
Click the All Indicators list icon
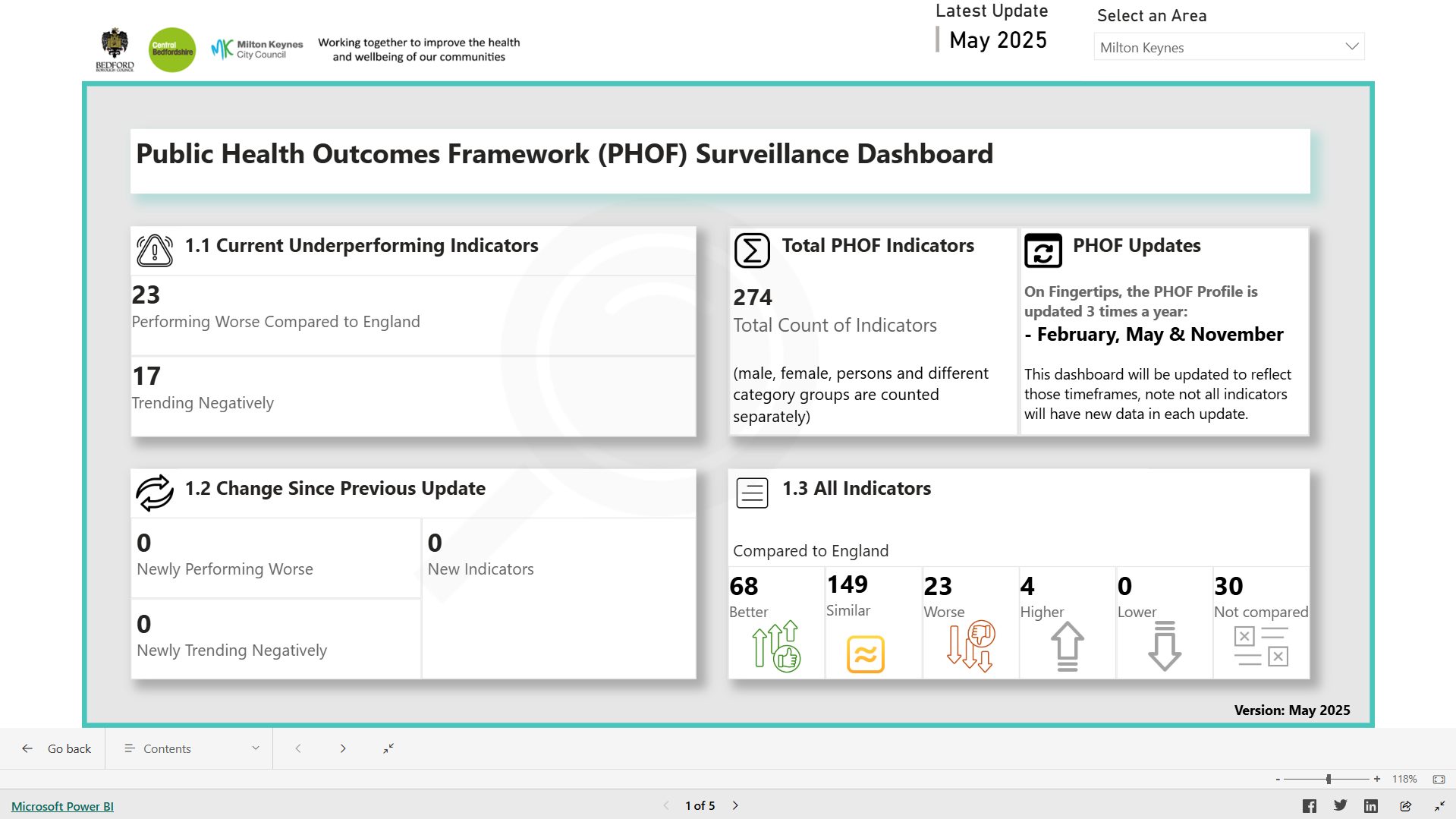(x=752, y=493)
